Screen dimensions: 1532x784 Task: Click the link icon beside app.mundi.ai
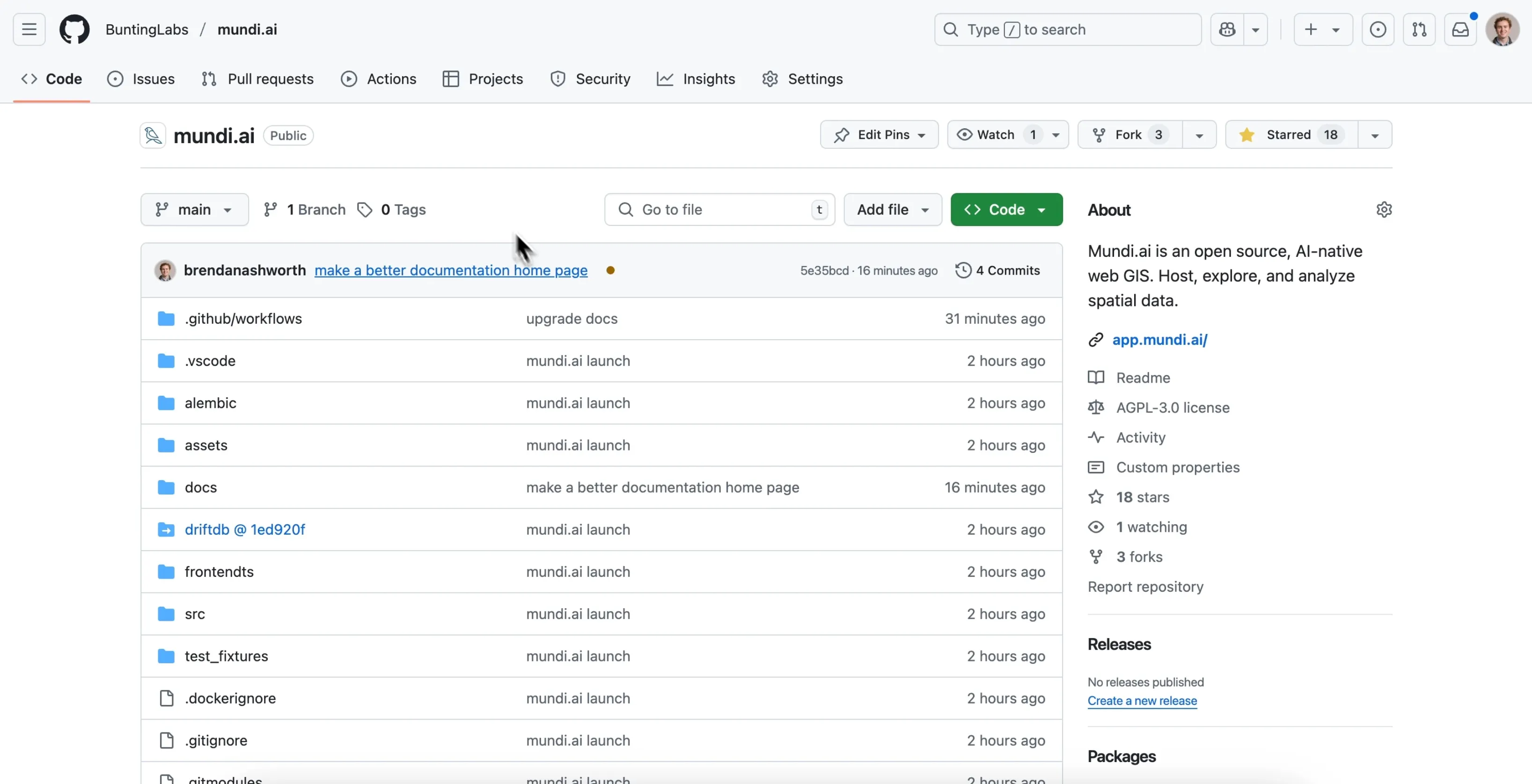1096,340
